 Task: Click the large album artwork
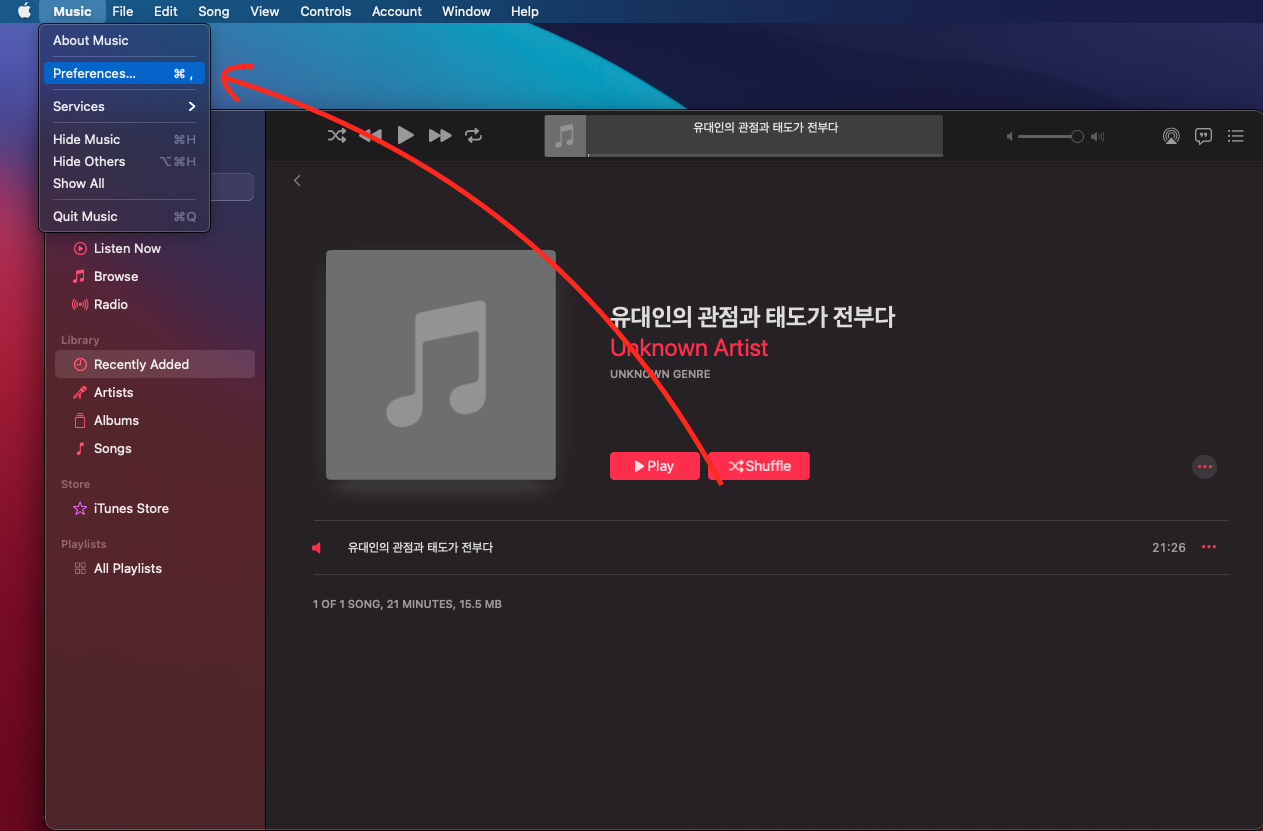coord(441,365)
